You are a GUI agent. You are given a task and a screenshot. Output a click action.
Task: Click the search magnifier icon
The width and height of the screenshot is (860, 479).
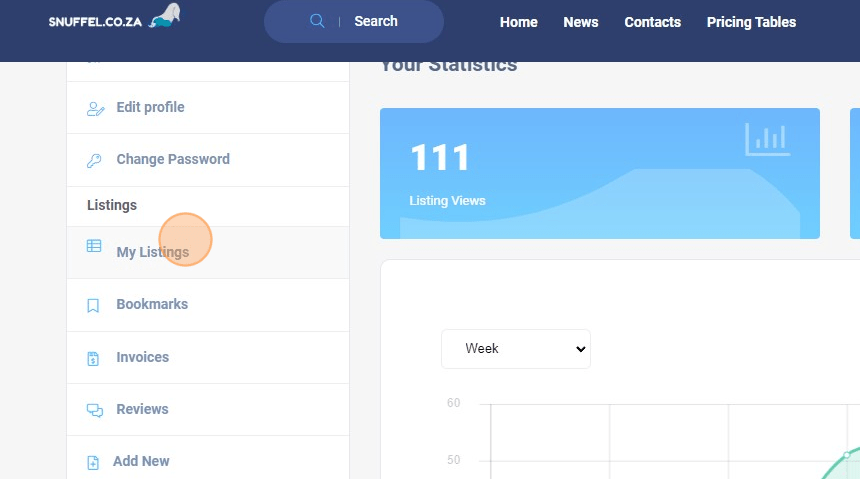point(317,21)
